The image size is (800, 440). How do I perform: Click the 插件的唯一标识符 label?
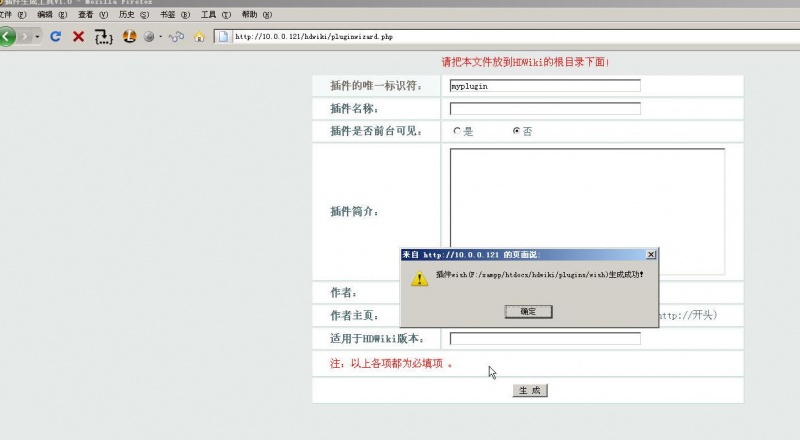point(376,86)
